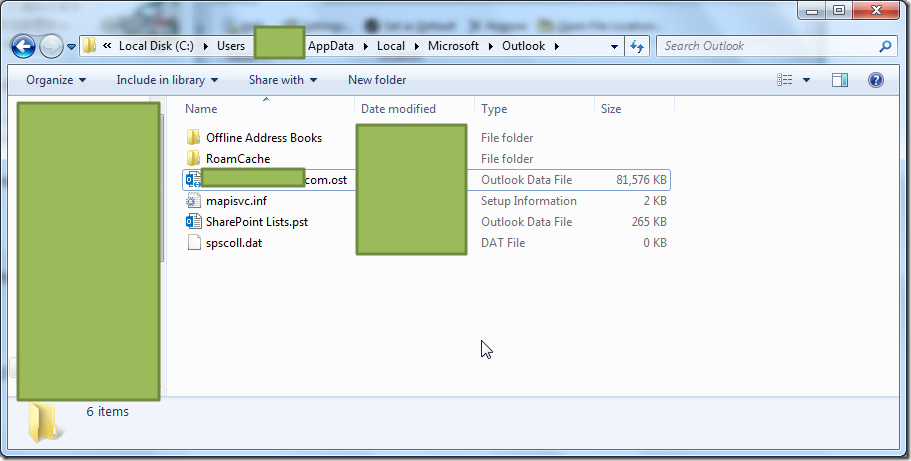
Task: Click the 6 items status text
Action: click(x=107, y=412)
